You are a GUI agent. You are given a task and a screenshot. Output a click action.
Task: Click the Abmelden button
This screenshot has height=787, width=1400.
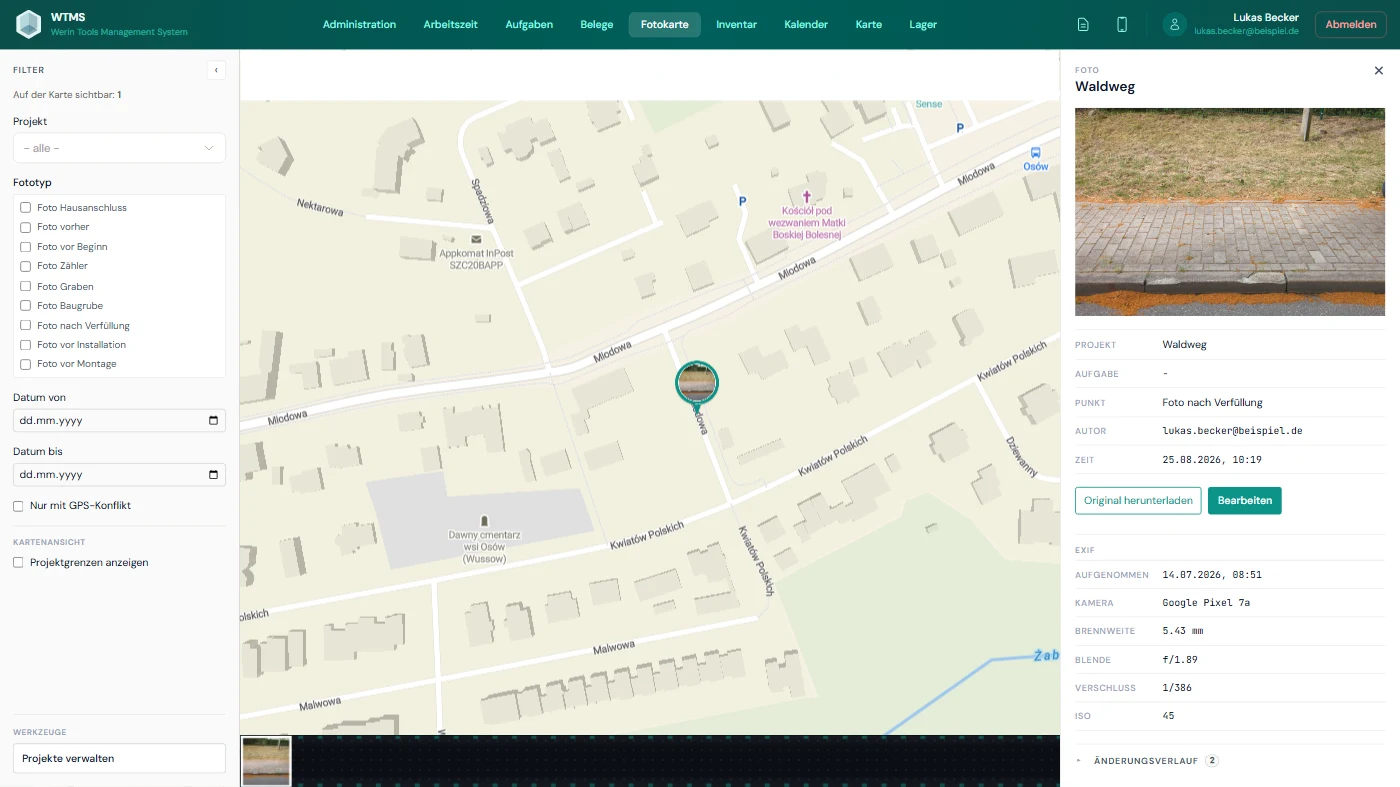[x=1350, y=25]
